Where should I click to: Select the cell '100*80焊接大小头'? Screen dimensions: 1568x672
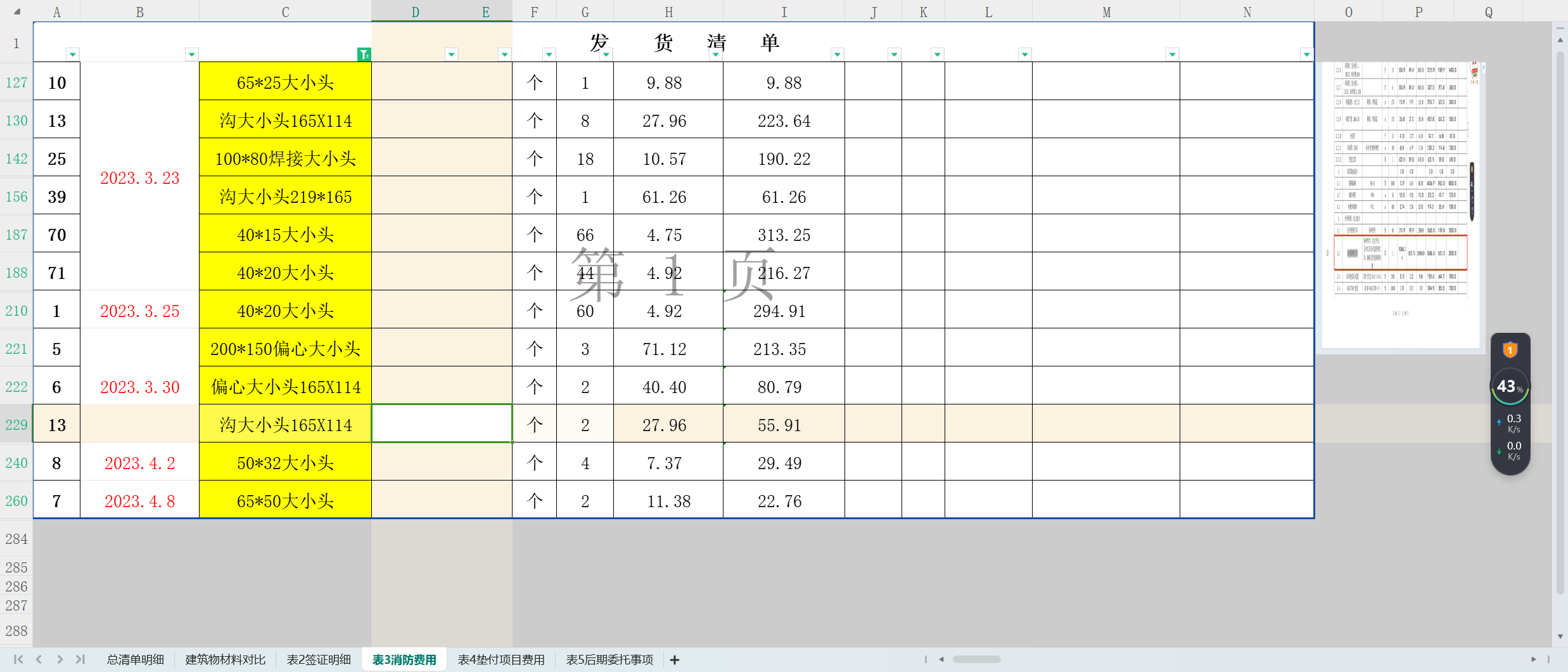(286, 158)
